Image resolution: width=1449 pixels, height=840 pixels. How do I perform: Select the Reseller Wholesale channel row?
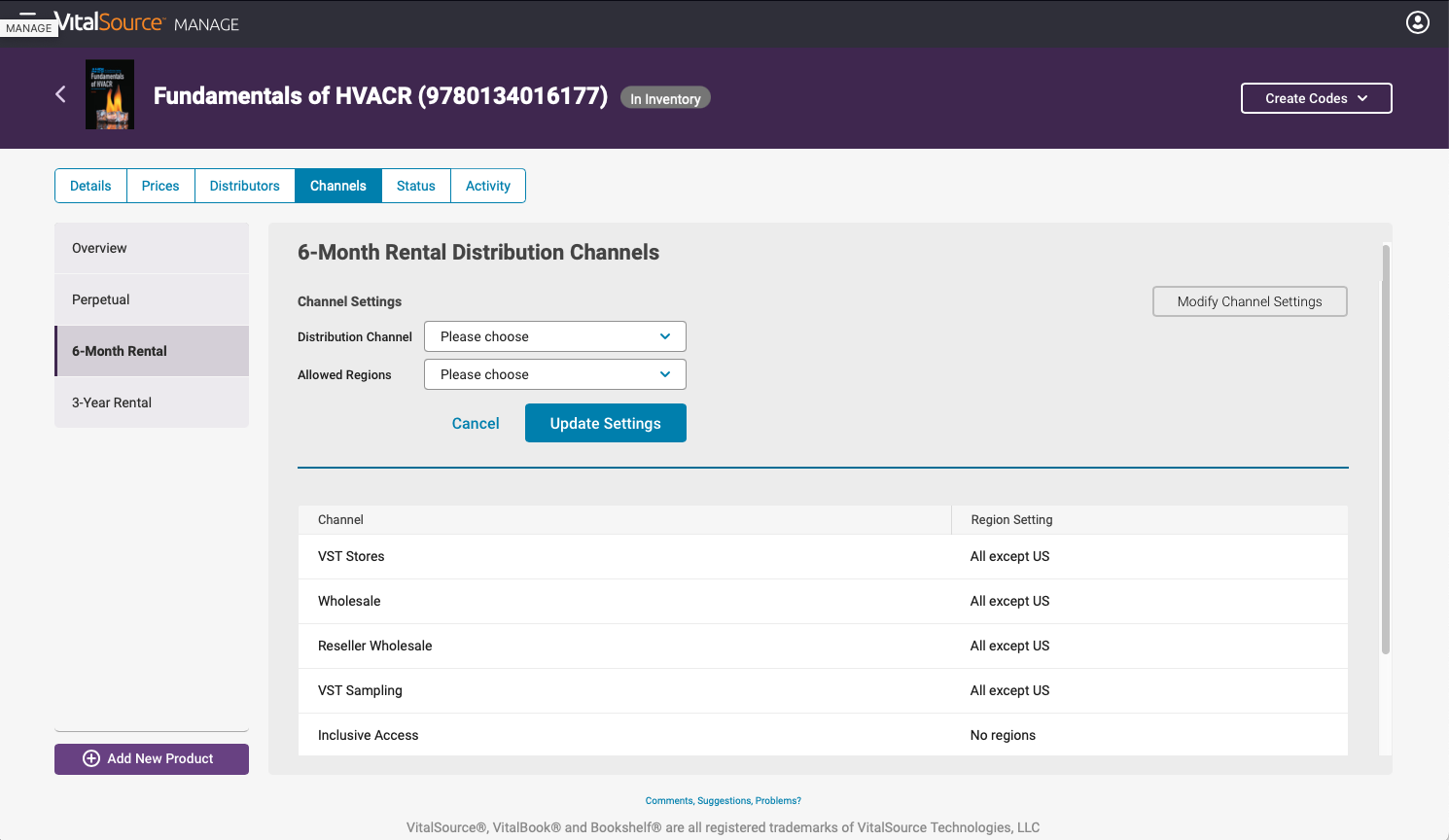point(823,647)
